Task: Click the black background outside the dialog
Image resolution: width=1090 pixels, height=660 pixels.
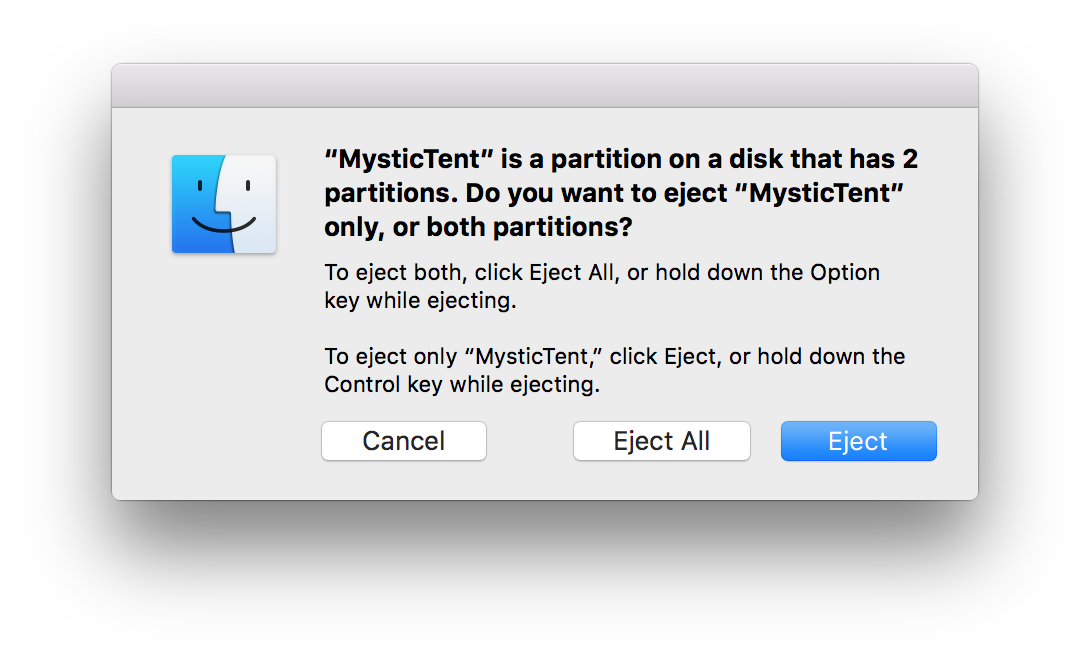Action: pos(544,580)
